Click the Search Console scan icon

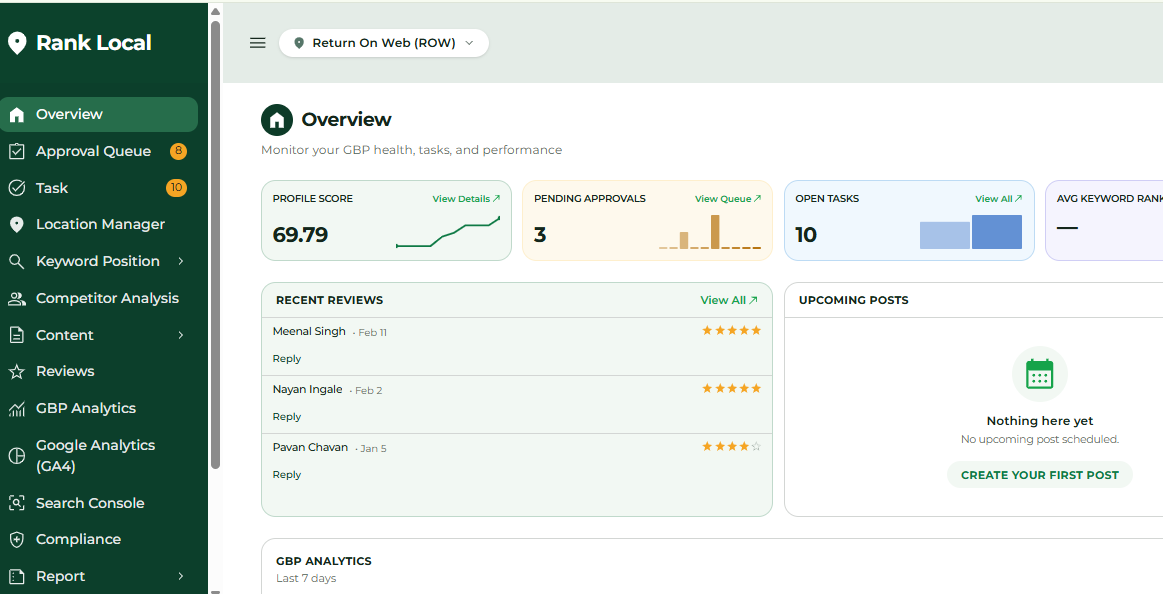pos(16,503)
